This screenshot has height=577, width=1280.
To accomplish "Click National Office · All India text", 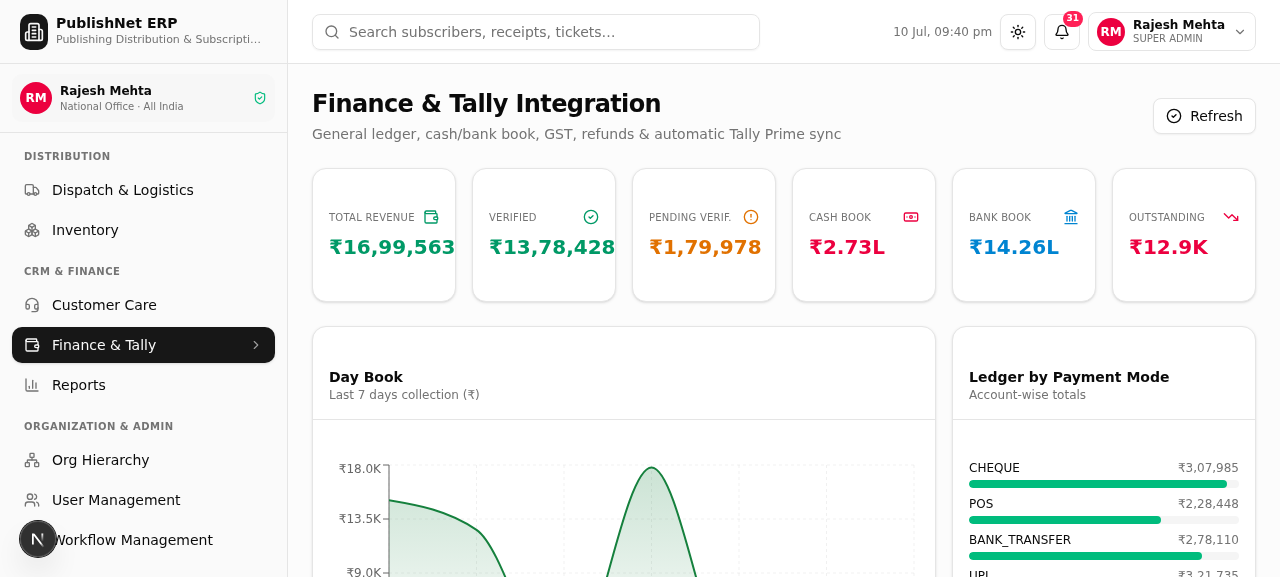I will [x=122, y=106].
